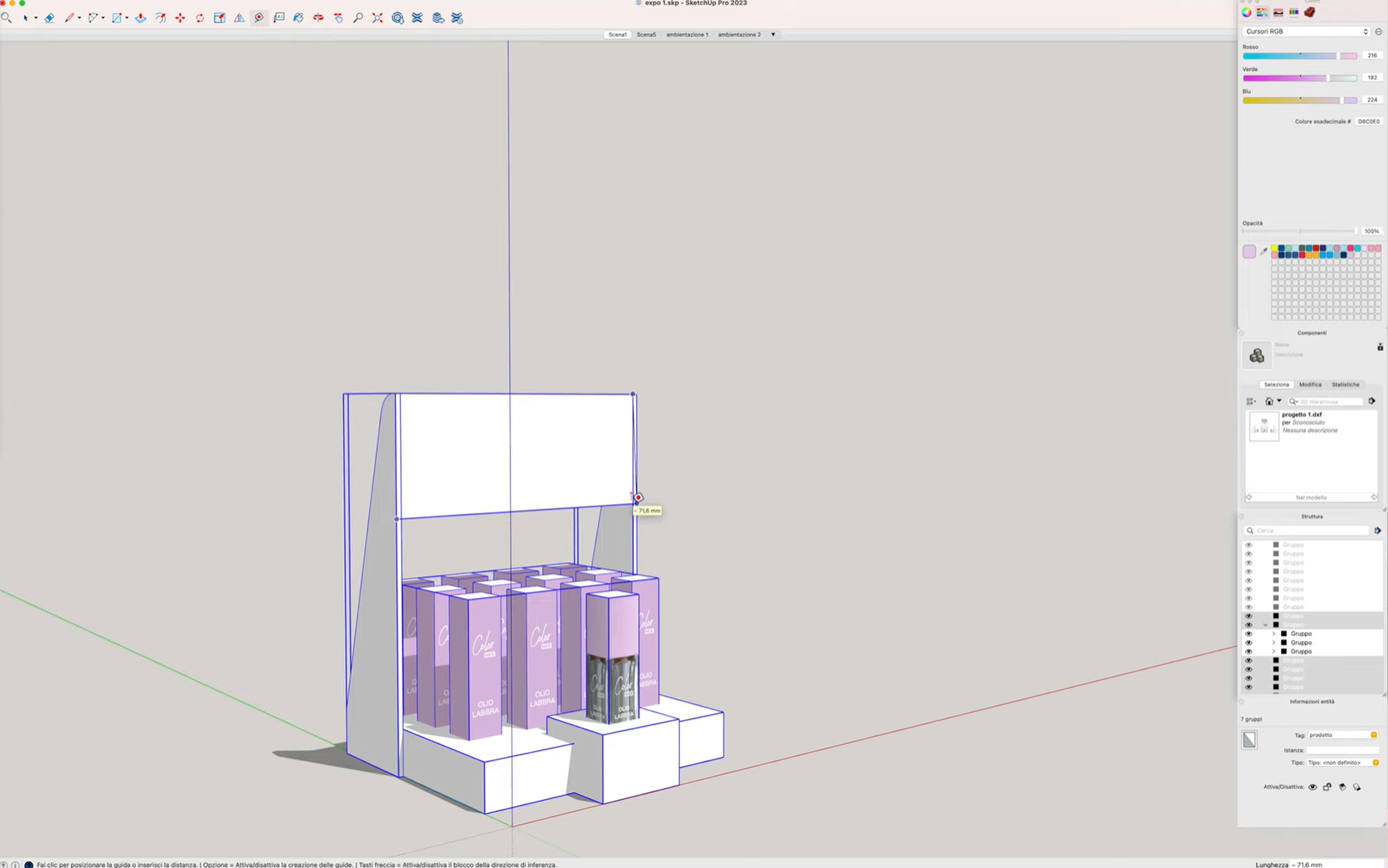Open the Statistiche tab
Viewport: 1388px width, 868px height.
[1345, 385]
